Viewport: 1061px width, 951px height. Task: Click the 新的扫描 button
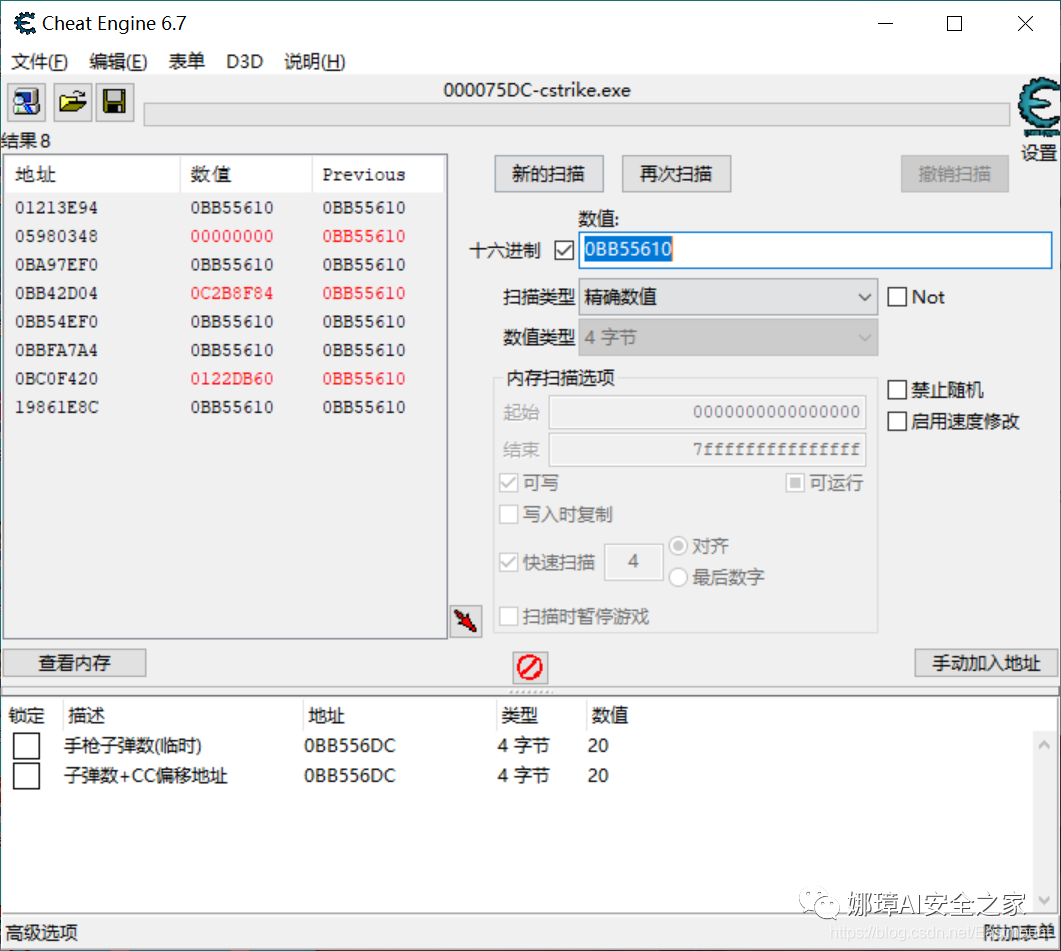click(549, 174)
